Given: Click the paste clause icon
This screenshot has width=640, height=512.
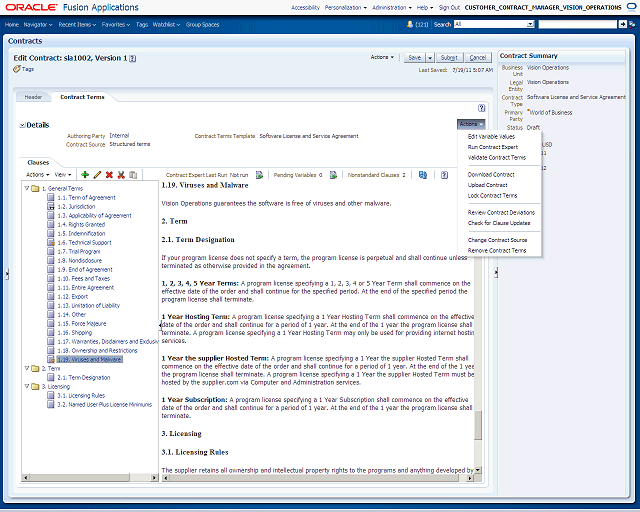Looking at the screenshot, I should click(133, 175).
